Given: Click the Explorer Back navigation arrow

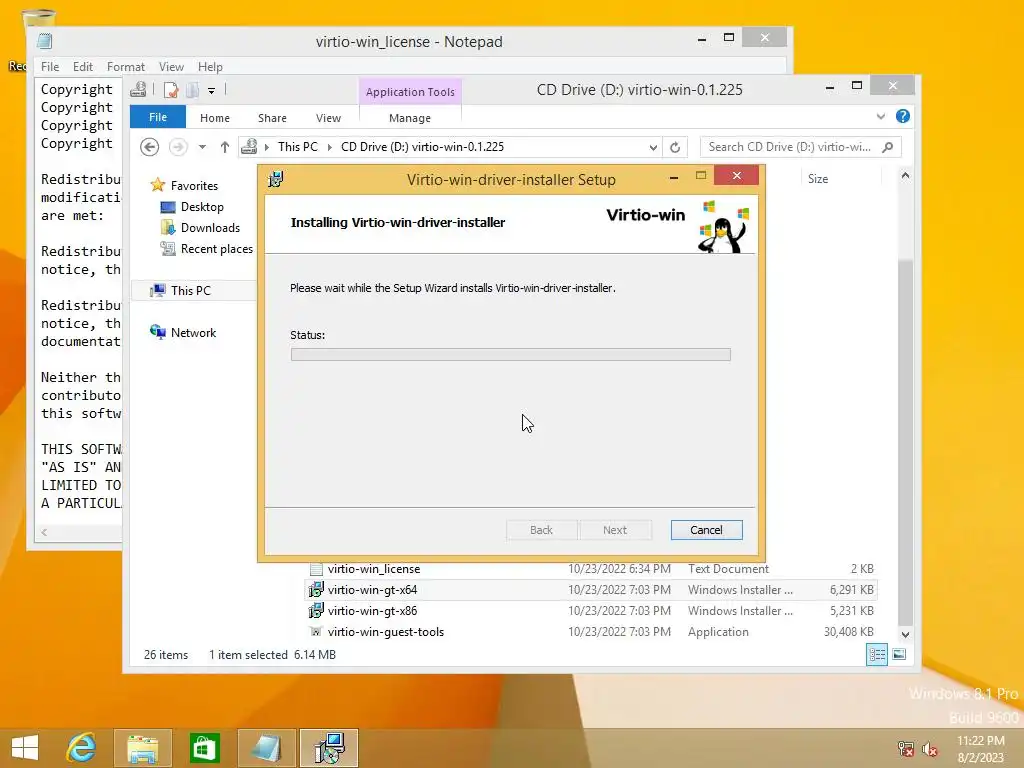Looking at the screenshot, I should [150, 147].
